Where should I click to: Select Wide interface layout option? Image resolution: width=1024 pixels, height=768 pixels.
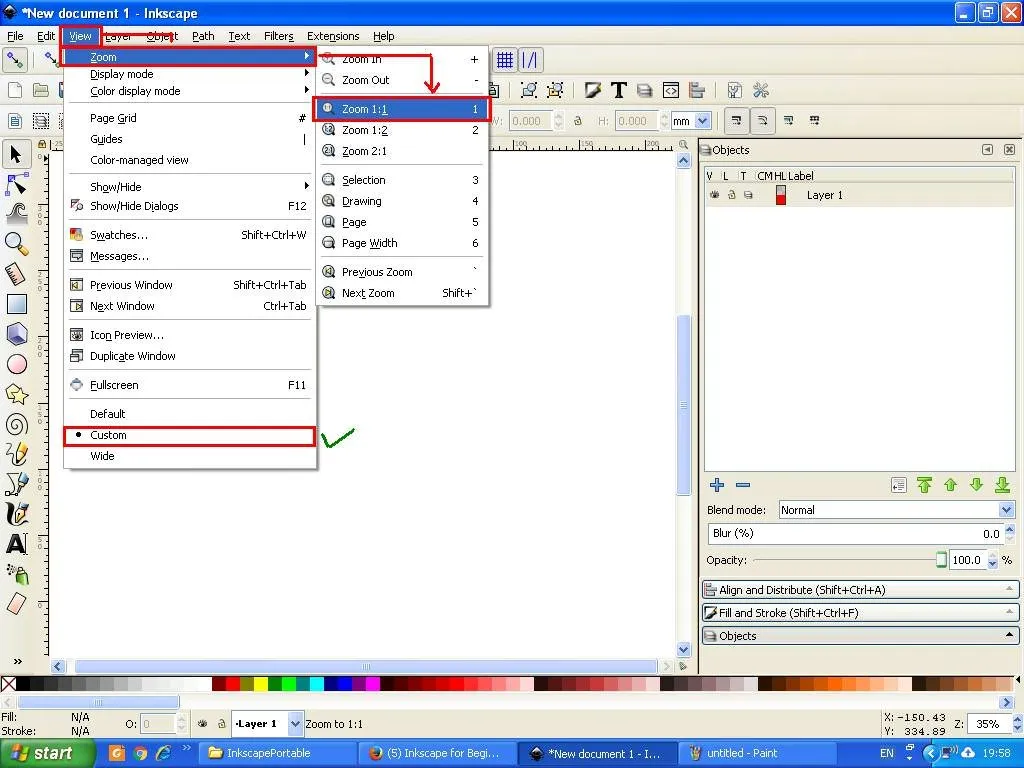(x=190, y=456)
